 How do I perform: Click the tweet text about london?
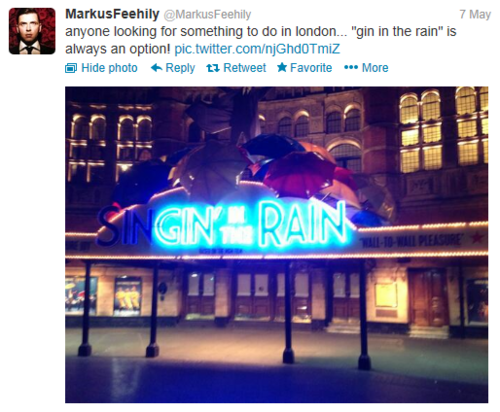[261, 40]
